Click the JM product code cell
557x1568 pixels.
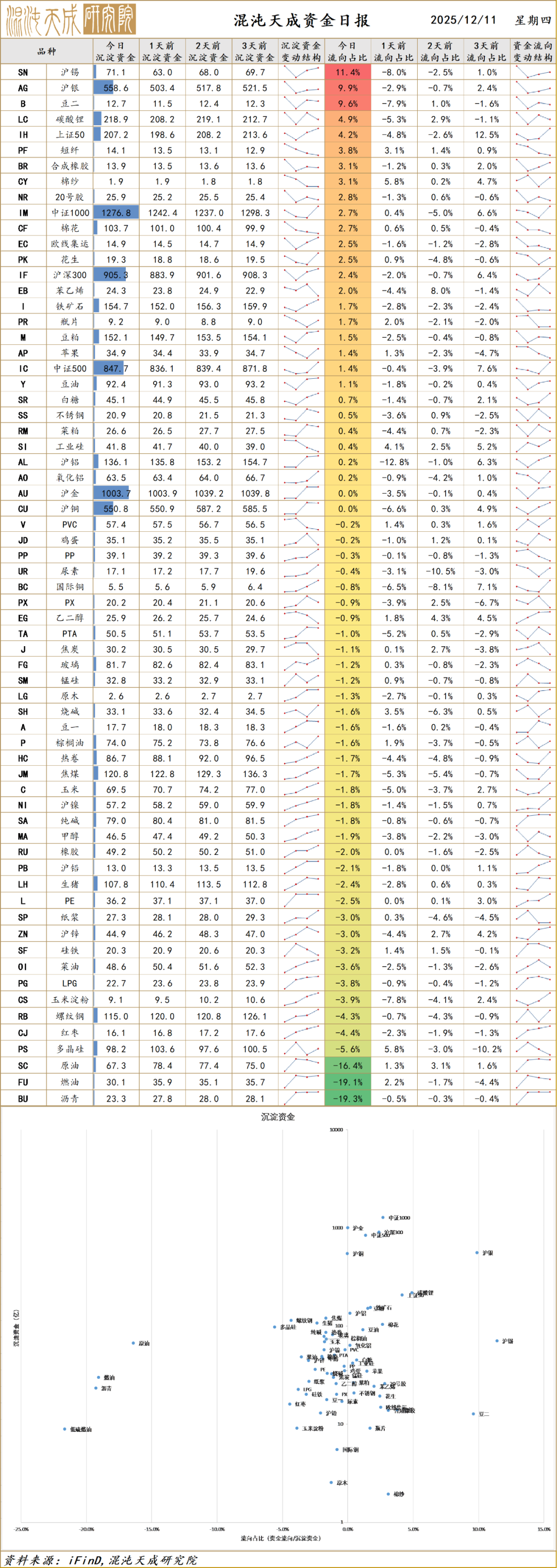click(23, 774)
